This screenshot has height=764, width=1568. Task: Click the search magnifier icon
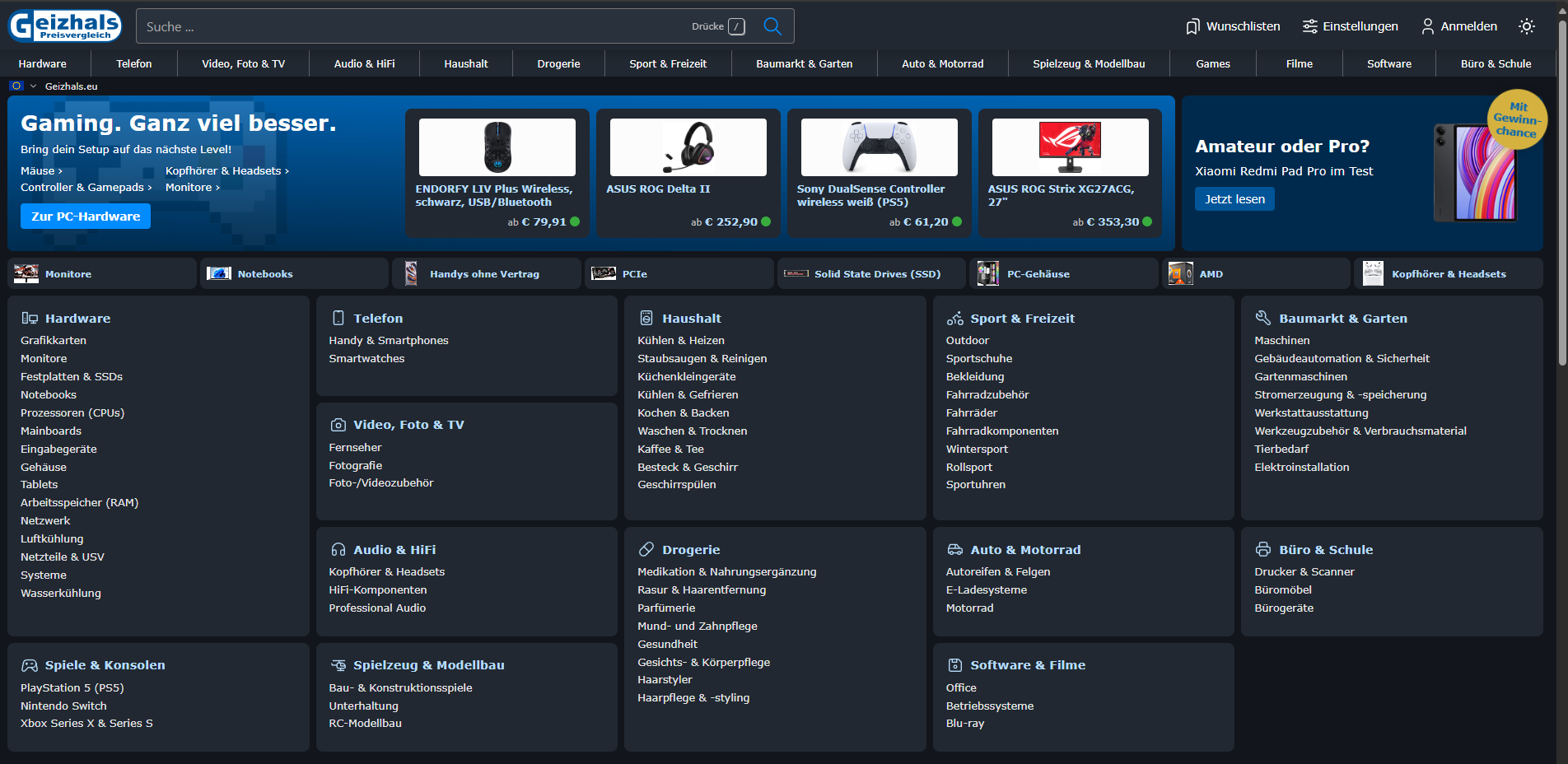click(x=772, y=26)
